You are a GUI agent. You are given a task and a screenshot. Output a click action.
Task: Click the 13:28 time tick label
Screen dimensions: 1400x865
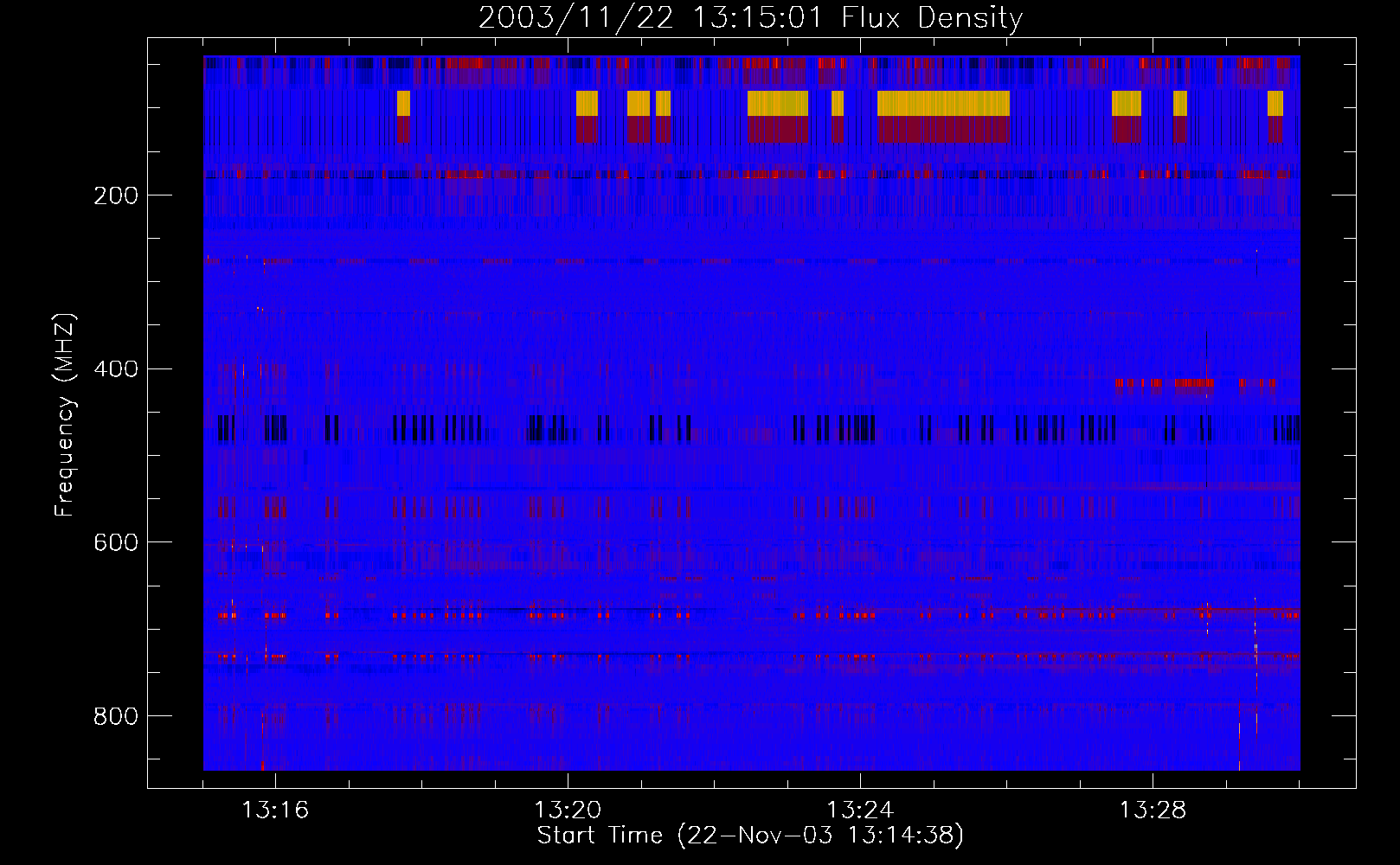[1153, 811]
